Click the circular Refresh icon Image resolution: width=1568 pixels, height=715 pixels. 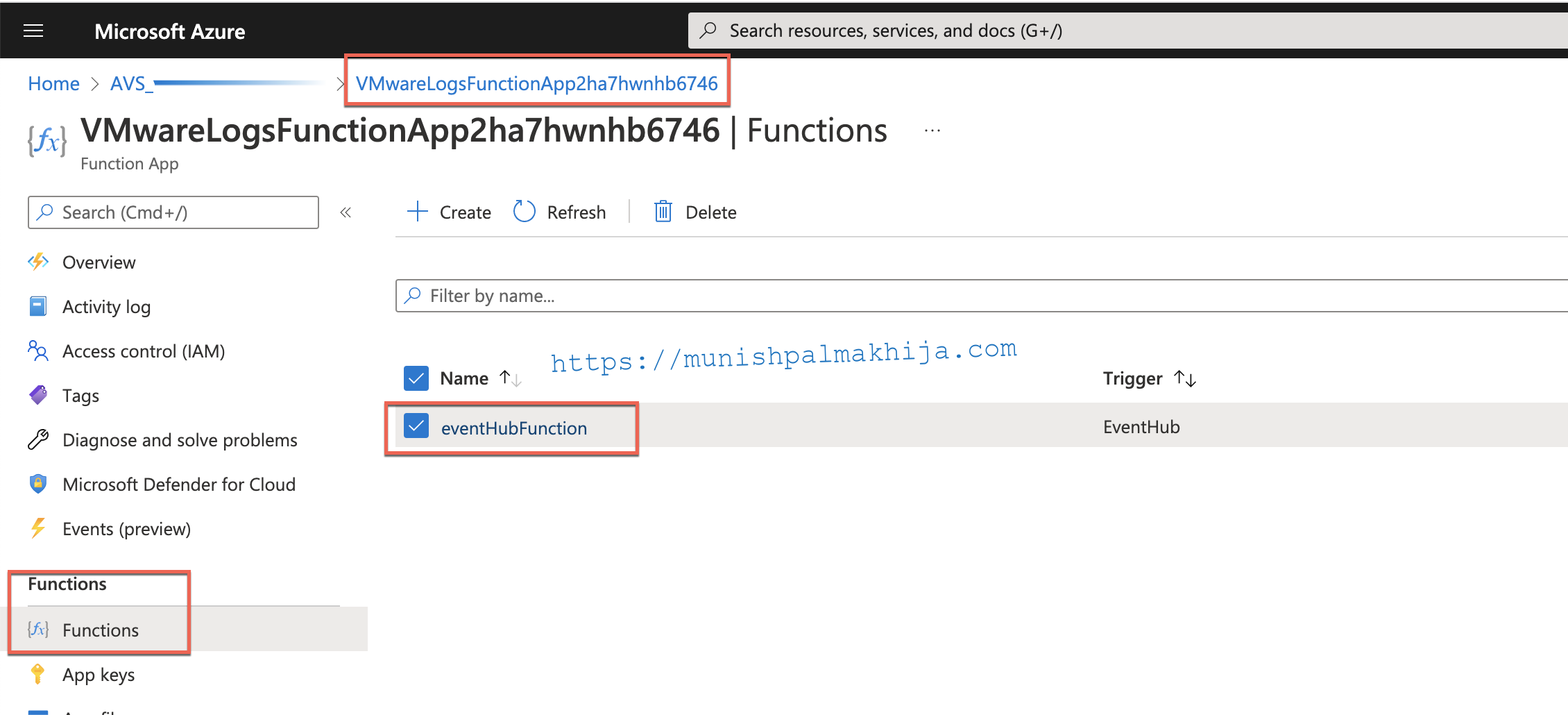coord(525,211)
